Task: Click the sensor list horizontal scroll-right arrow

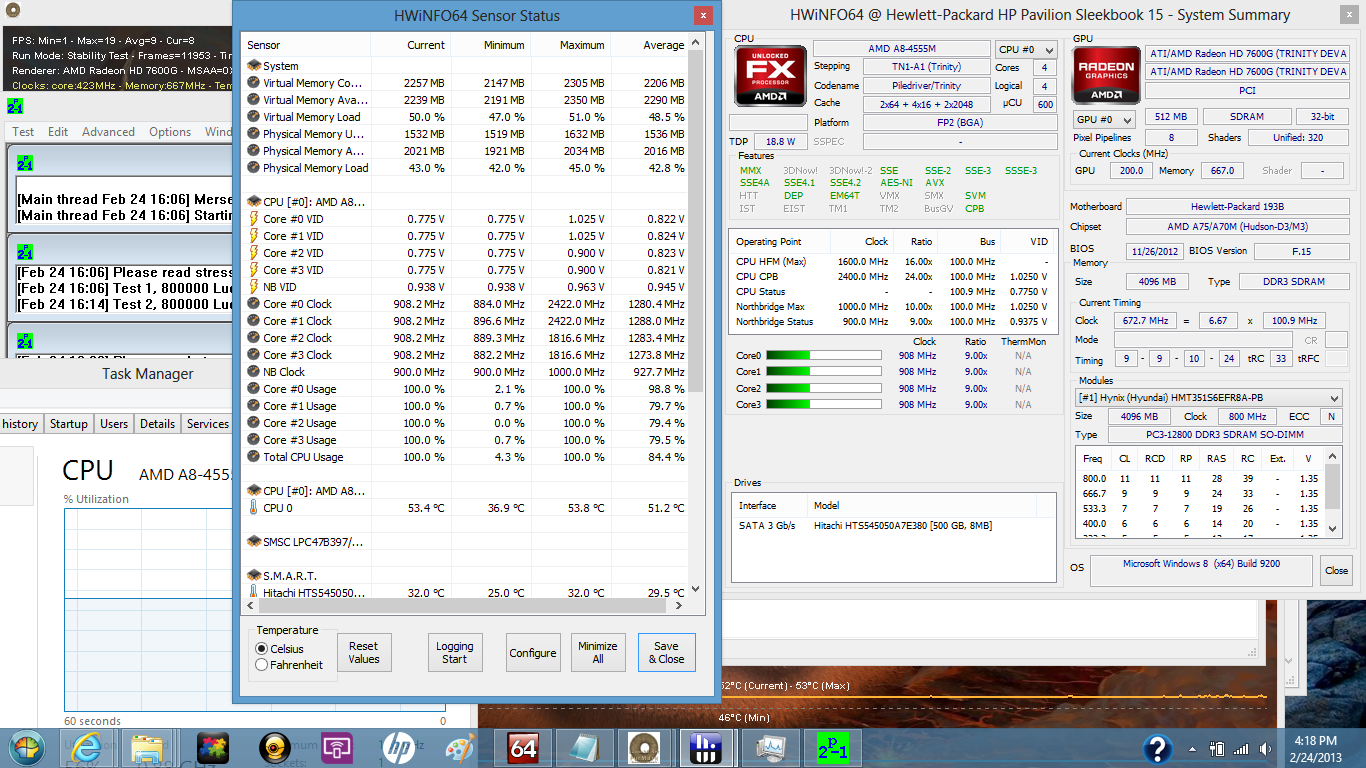Action: 679,606
